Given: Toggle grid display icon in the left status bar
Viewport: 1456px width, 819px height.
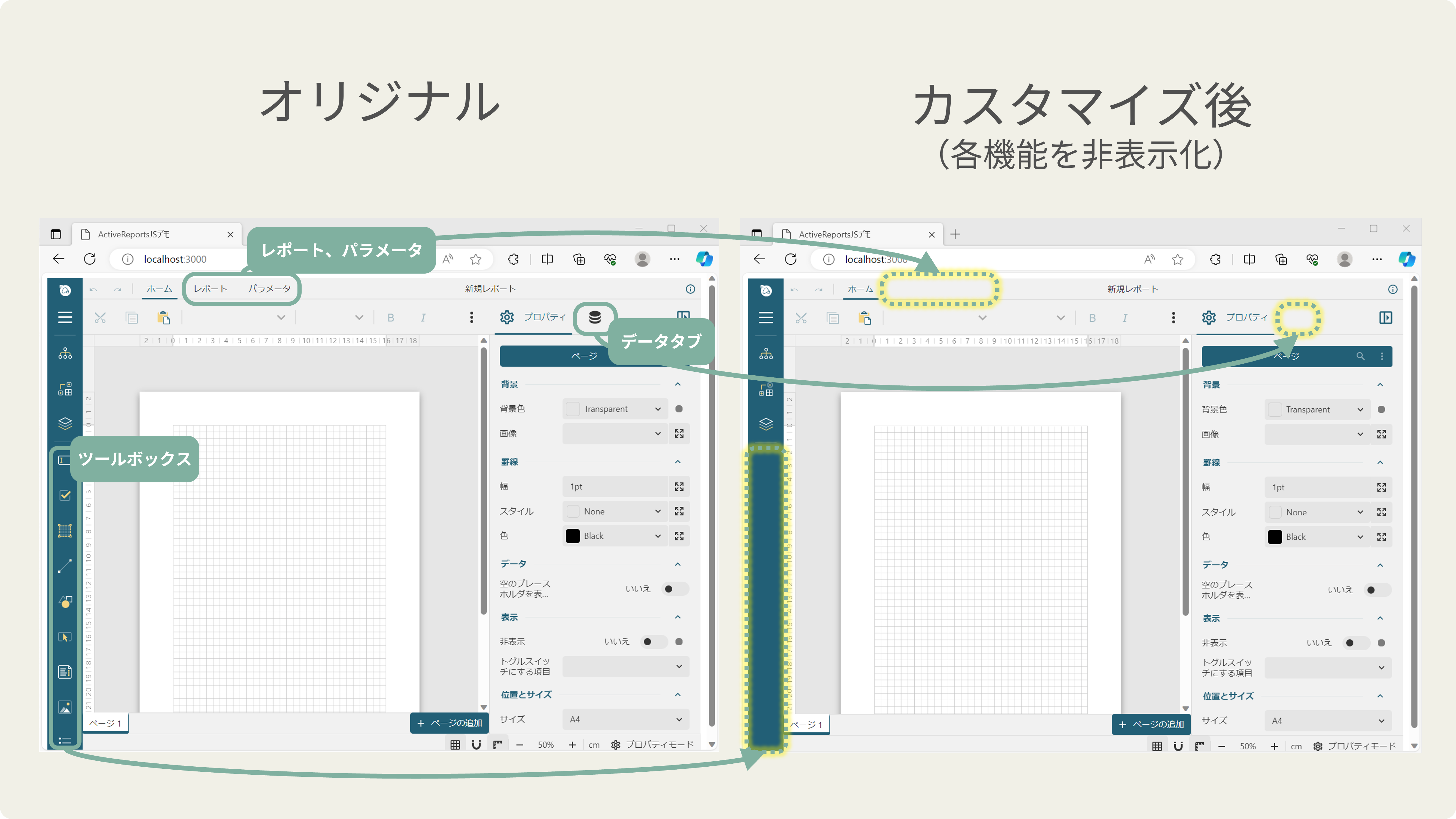Looking at the screenshot, I should [455, 745].
